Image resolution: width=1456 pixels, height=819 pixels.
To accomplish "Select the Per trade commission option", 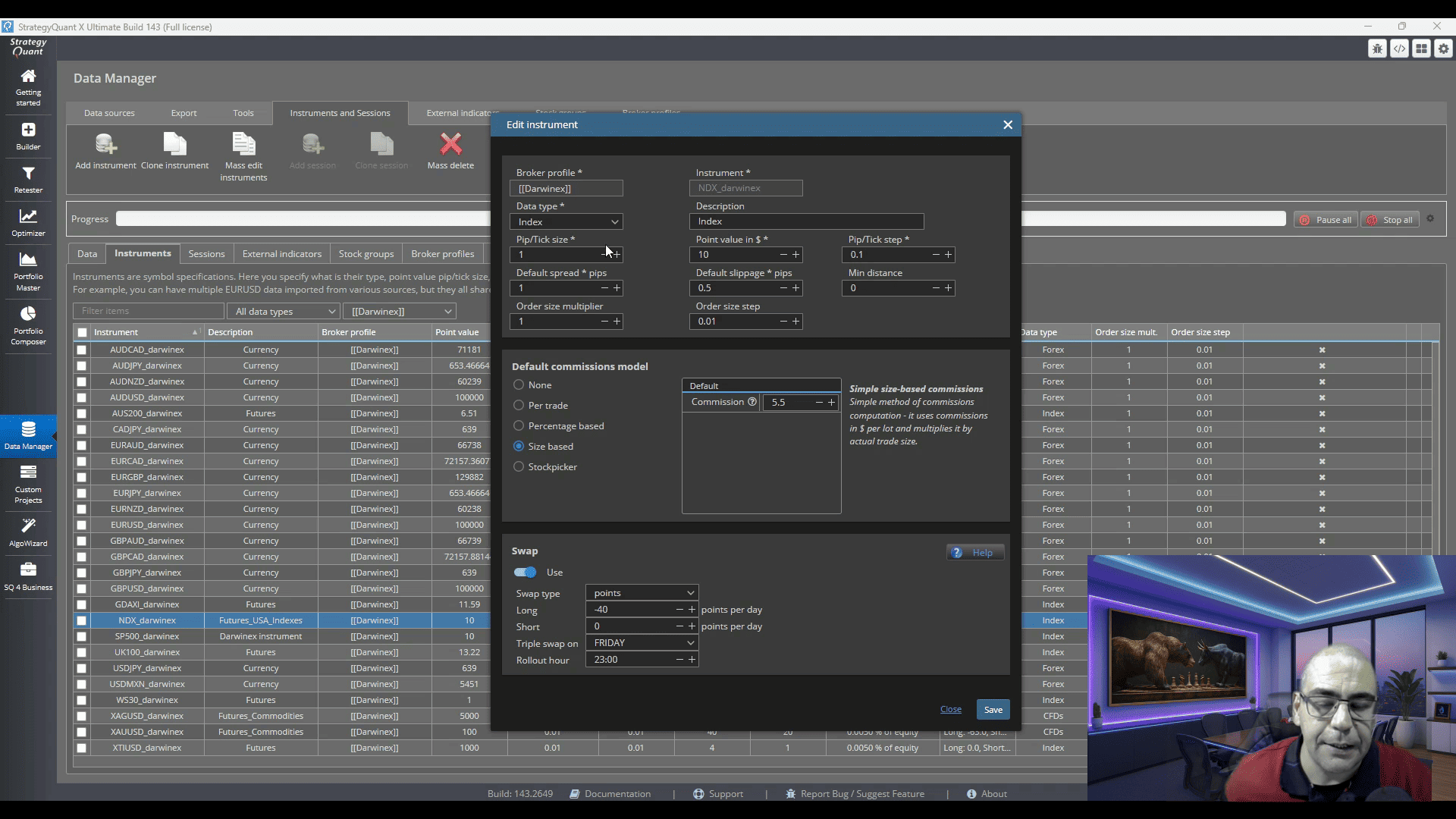I will coord(519,406).
